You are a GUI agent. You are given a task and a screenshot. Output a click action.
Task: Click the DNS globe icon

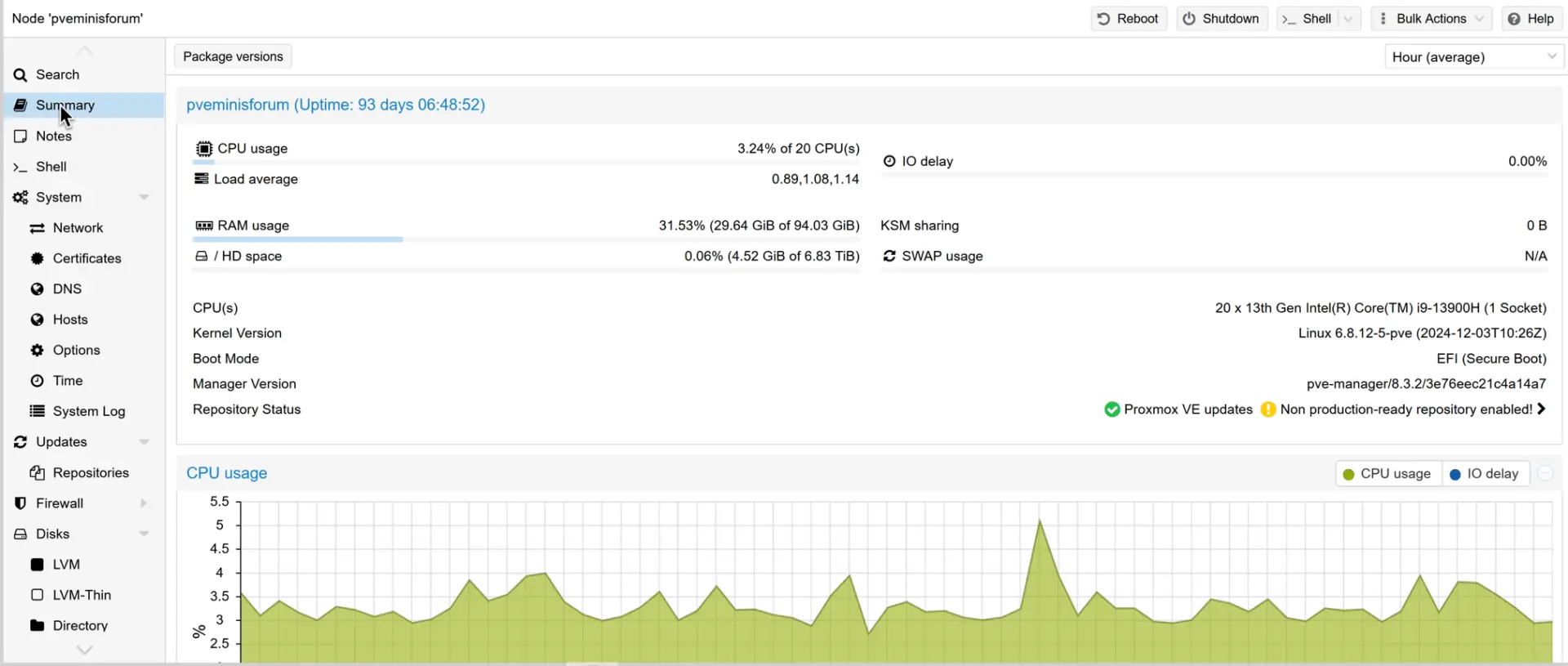pos(37,289)
